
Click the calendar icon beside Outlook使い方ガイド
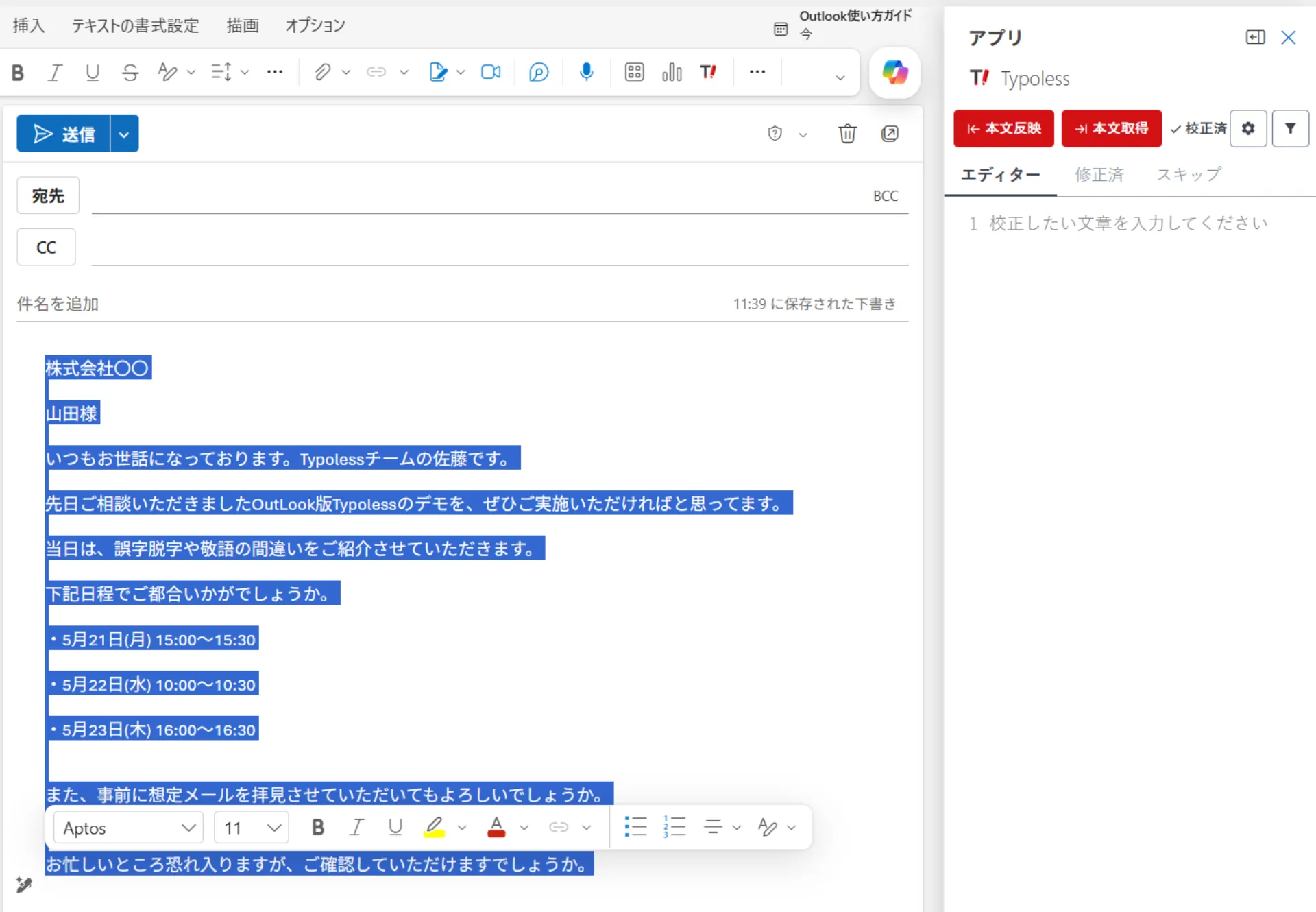pos(781,29)
